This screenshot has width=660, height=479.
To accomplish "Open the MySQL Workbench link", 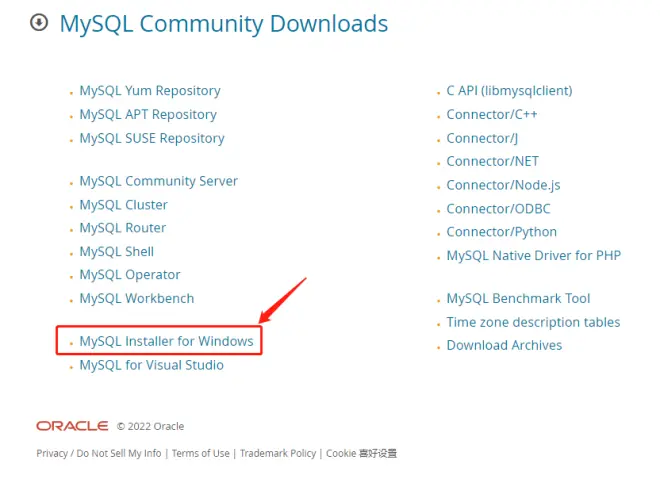I will [x=137, y=298].
